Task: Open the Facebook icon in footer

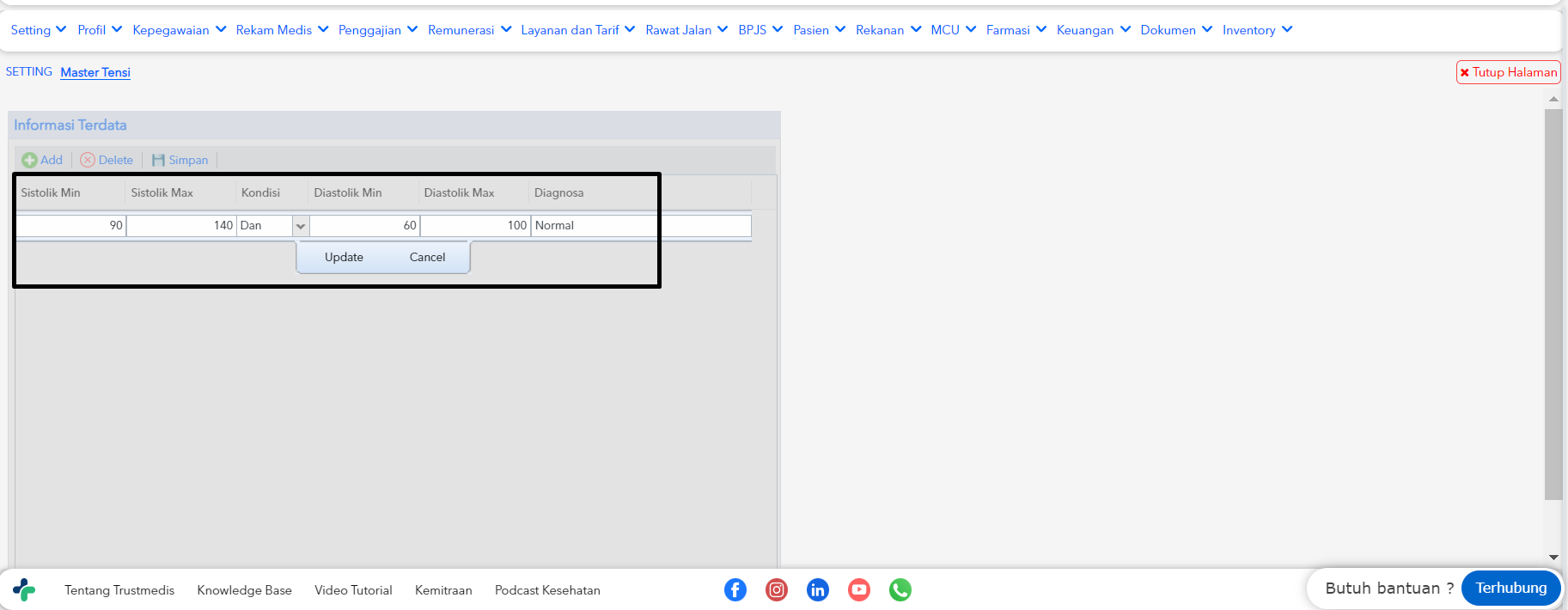Action: pyautogui.click(x=735, y=589)
